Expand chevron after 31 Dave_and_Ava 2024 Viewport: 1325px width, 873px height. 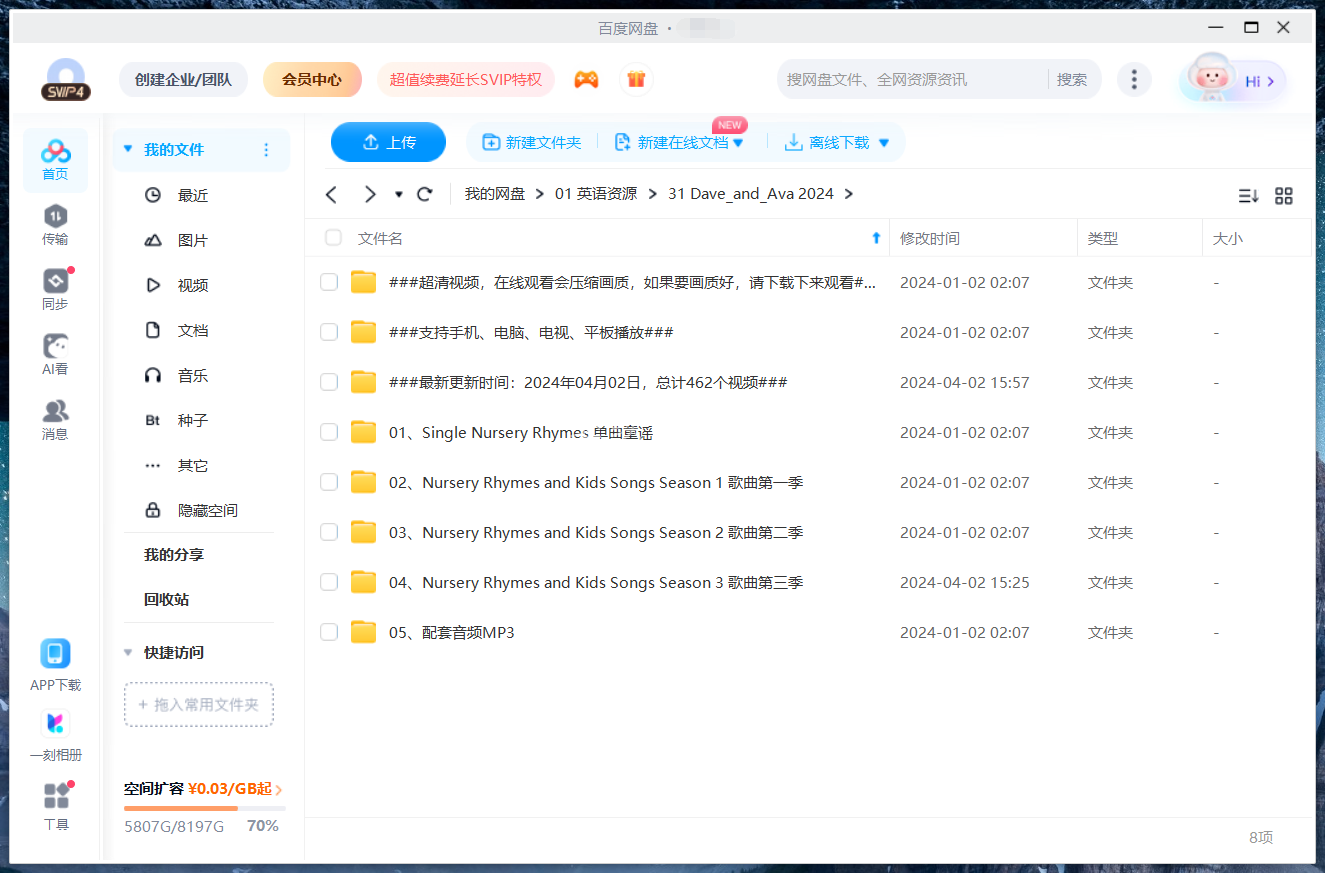849,194
